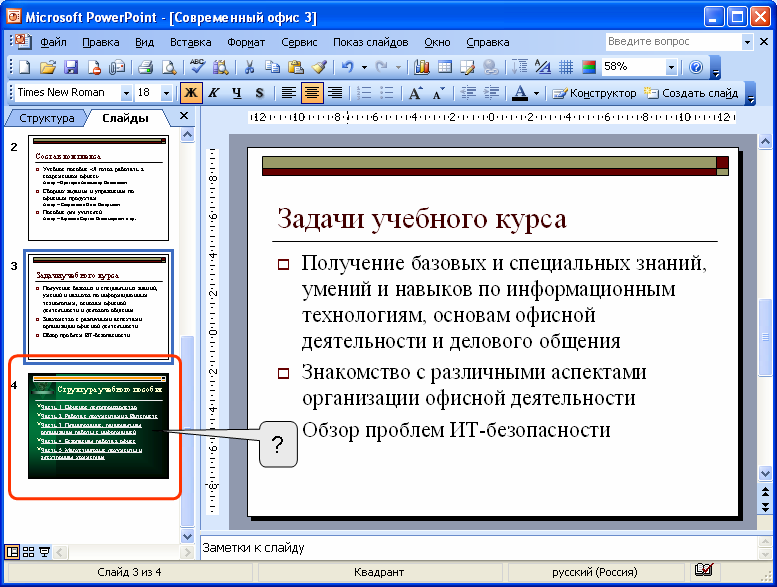This screenshot has height=587, width=777.
Task: Toggle bold formatting (Ж)
Action: click(191, 93)
